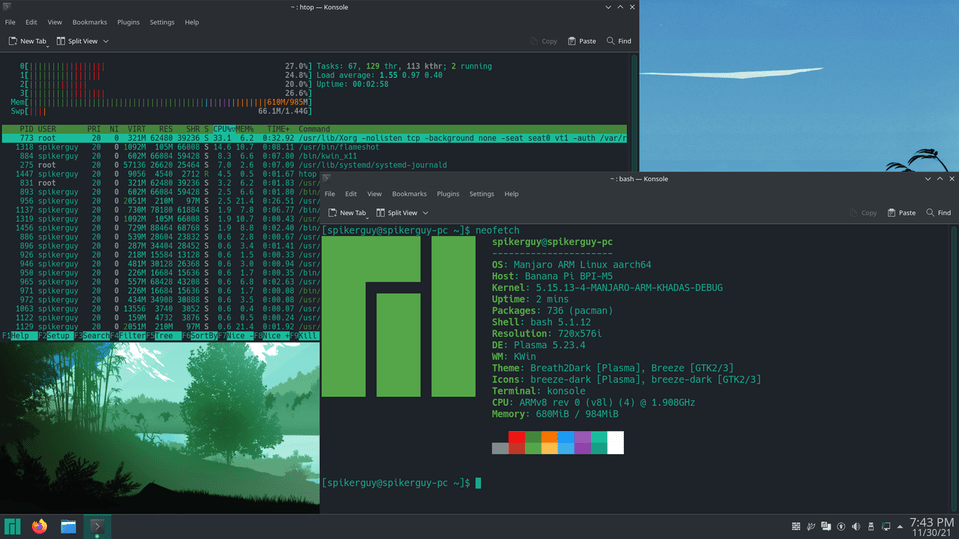Click htop F2 Setup button
The height and width of the screenshot is (539, 959).
[56, 336]
